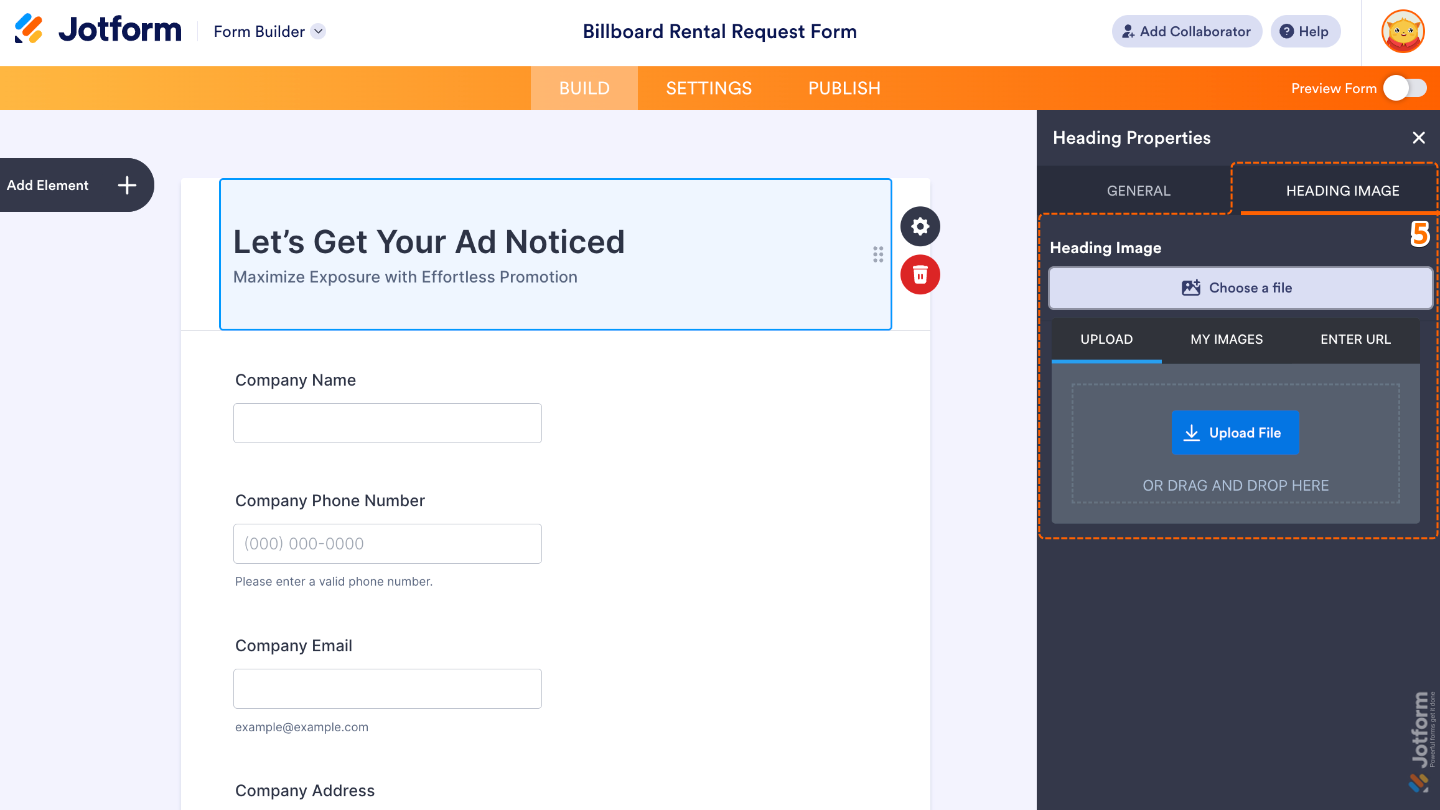Toggle the Preview Form switch
This screenshot has height=810, width=1440.
pos(1404,88)
